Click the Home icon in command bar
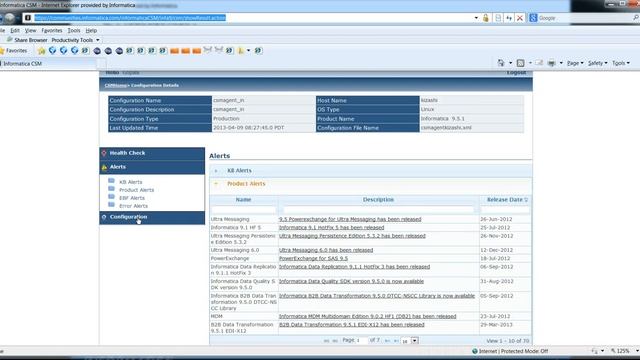This screenshot has width=640, height=360. tap(501, 63)
